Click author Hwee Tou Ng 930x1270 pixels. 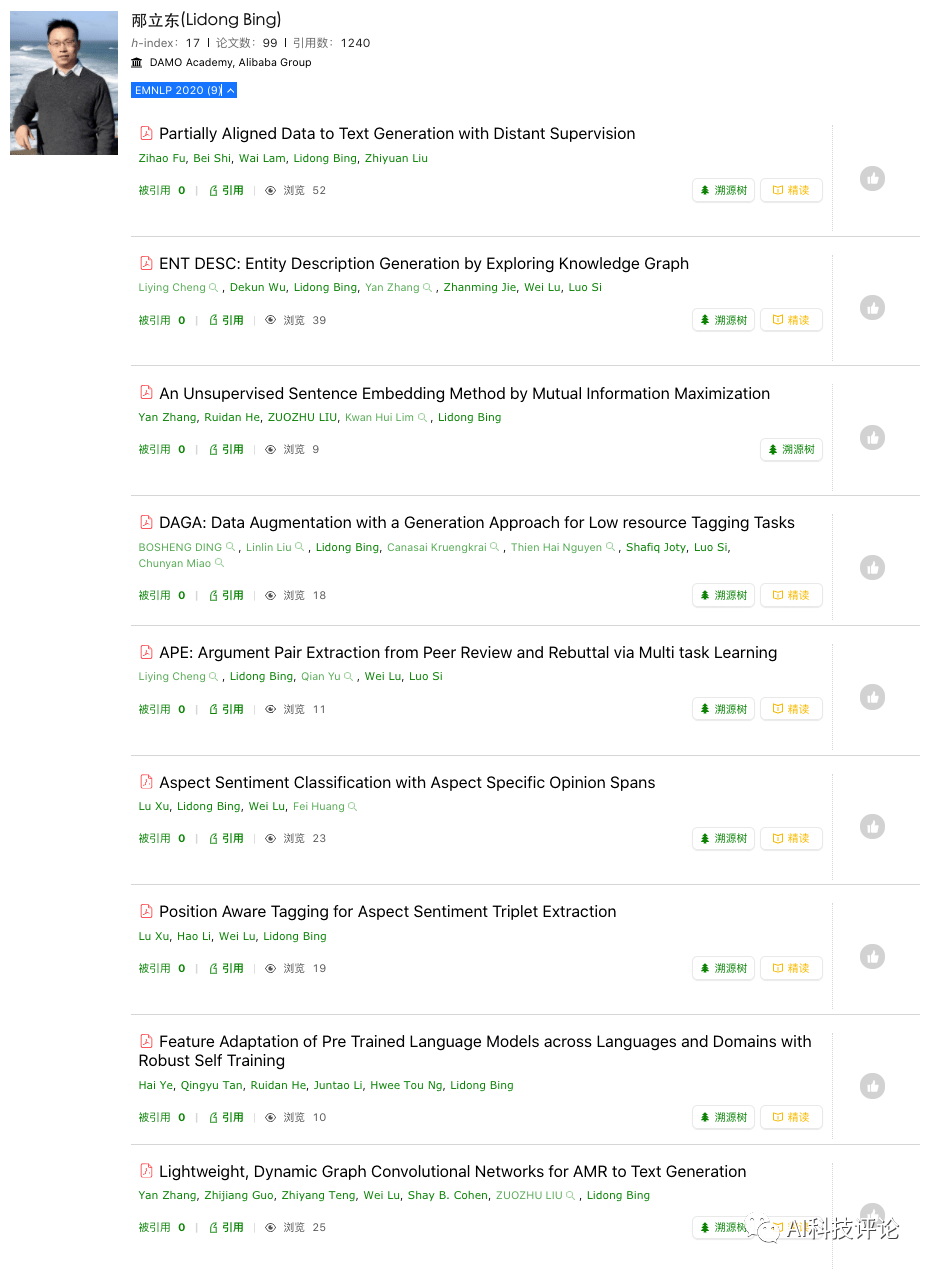406,1085
